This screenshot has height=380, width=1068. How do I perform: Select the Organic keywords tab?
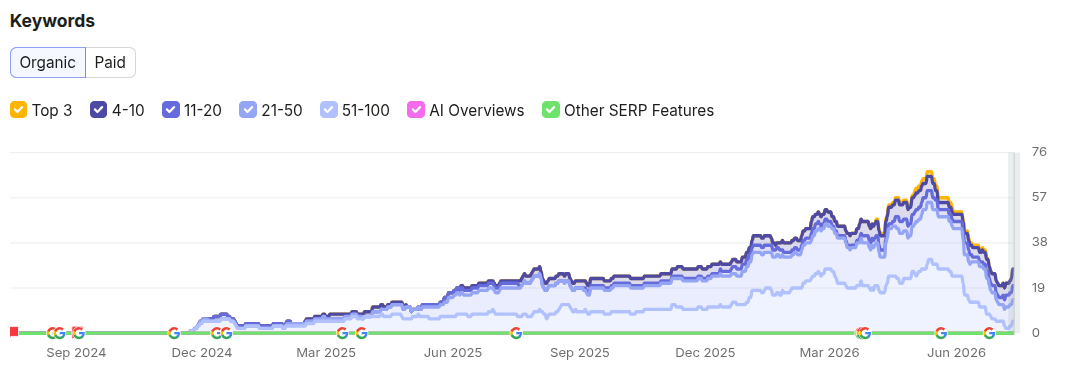48,63
